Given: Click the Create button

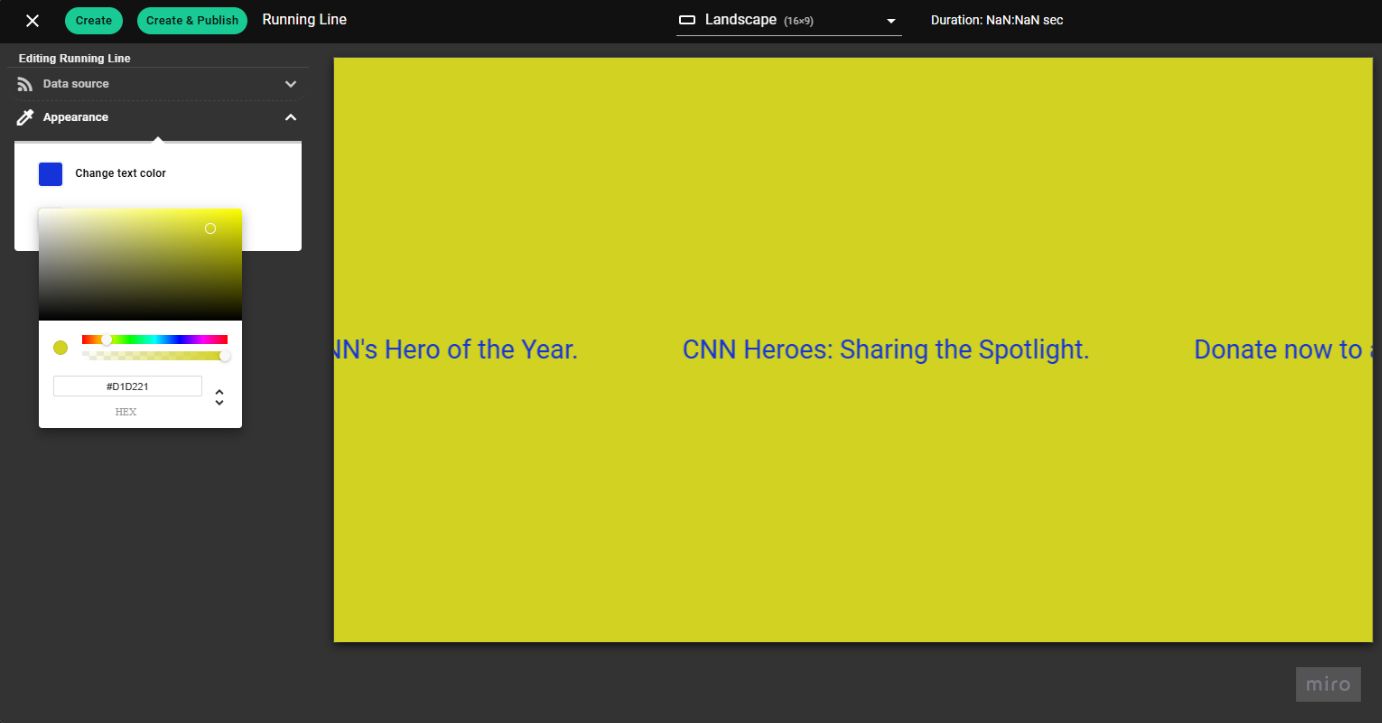Looking at the screenshot, I should (94, 20).
